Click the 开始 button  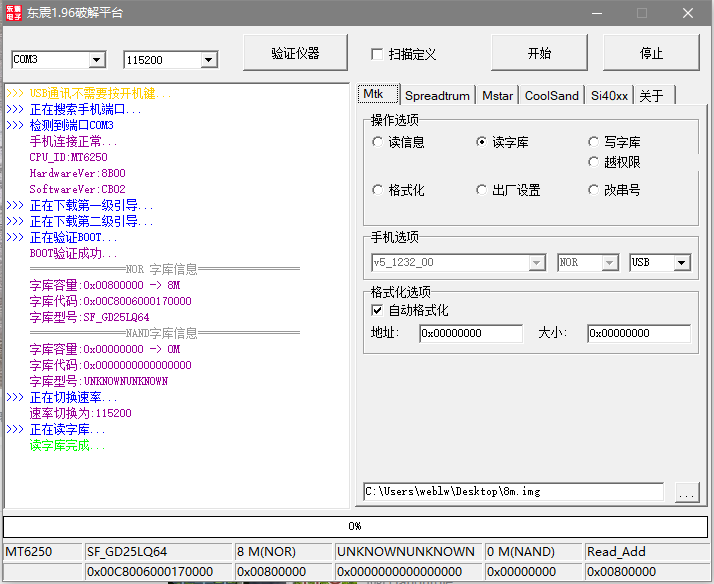coord(539,53)
